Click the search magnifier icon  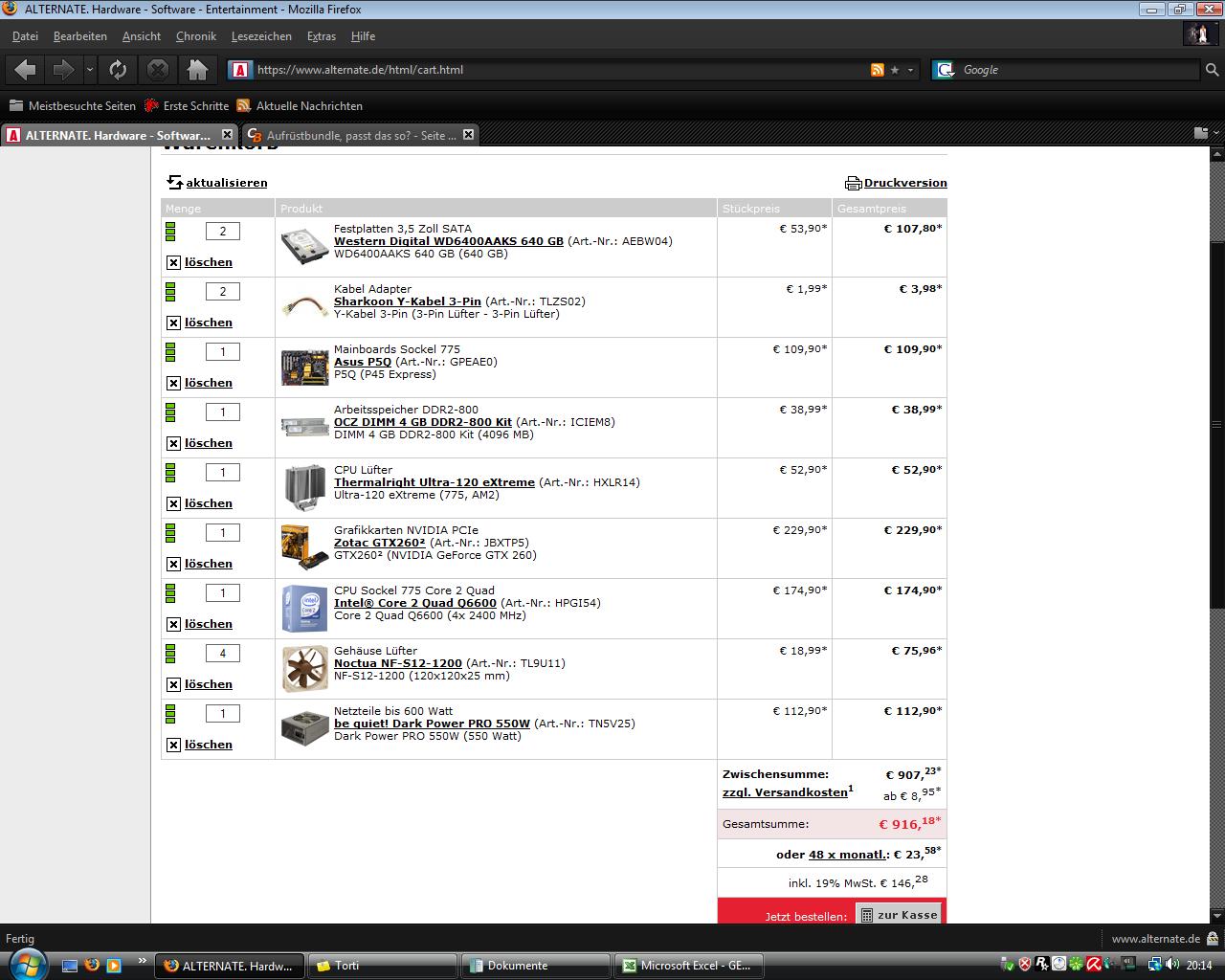pos(1212,70)
